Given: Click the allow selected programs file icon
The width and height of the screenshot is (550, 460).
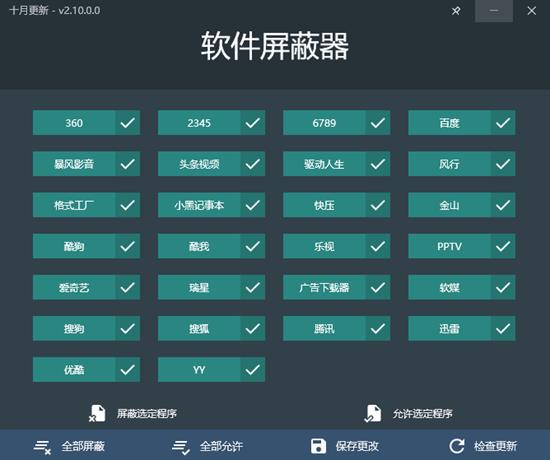Looking at the screenshot, I should (x=373, y=413).
